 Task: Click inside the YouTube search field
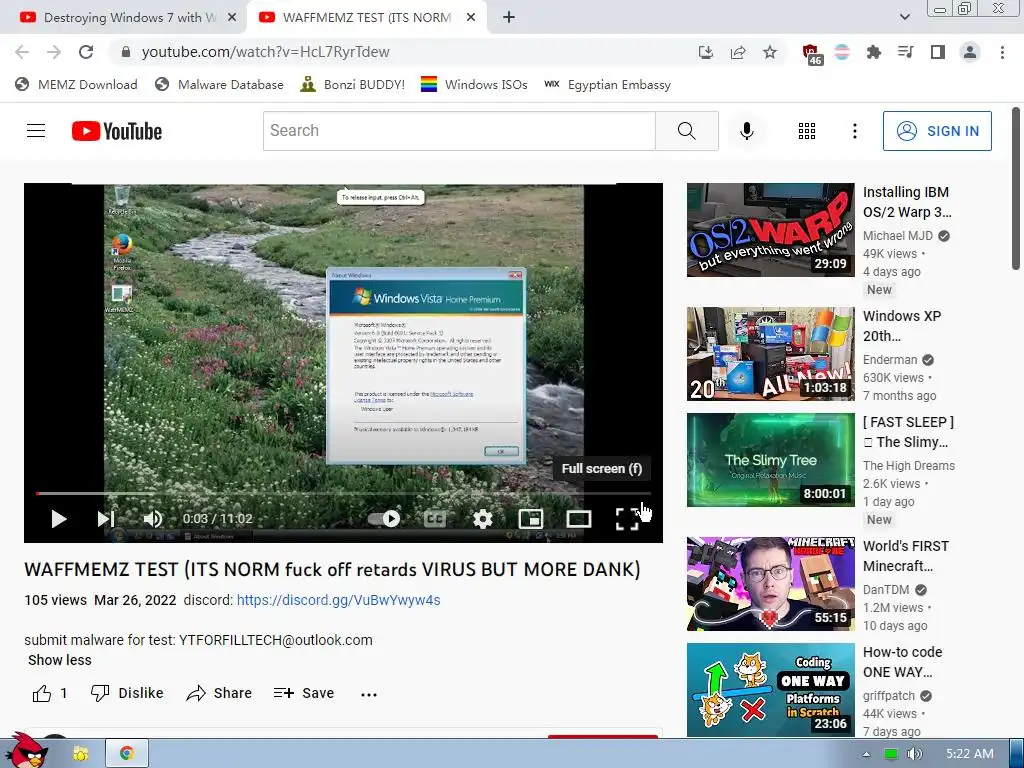click(459, 131)
